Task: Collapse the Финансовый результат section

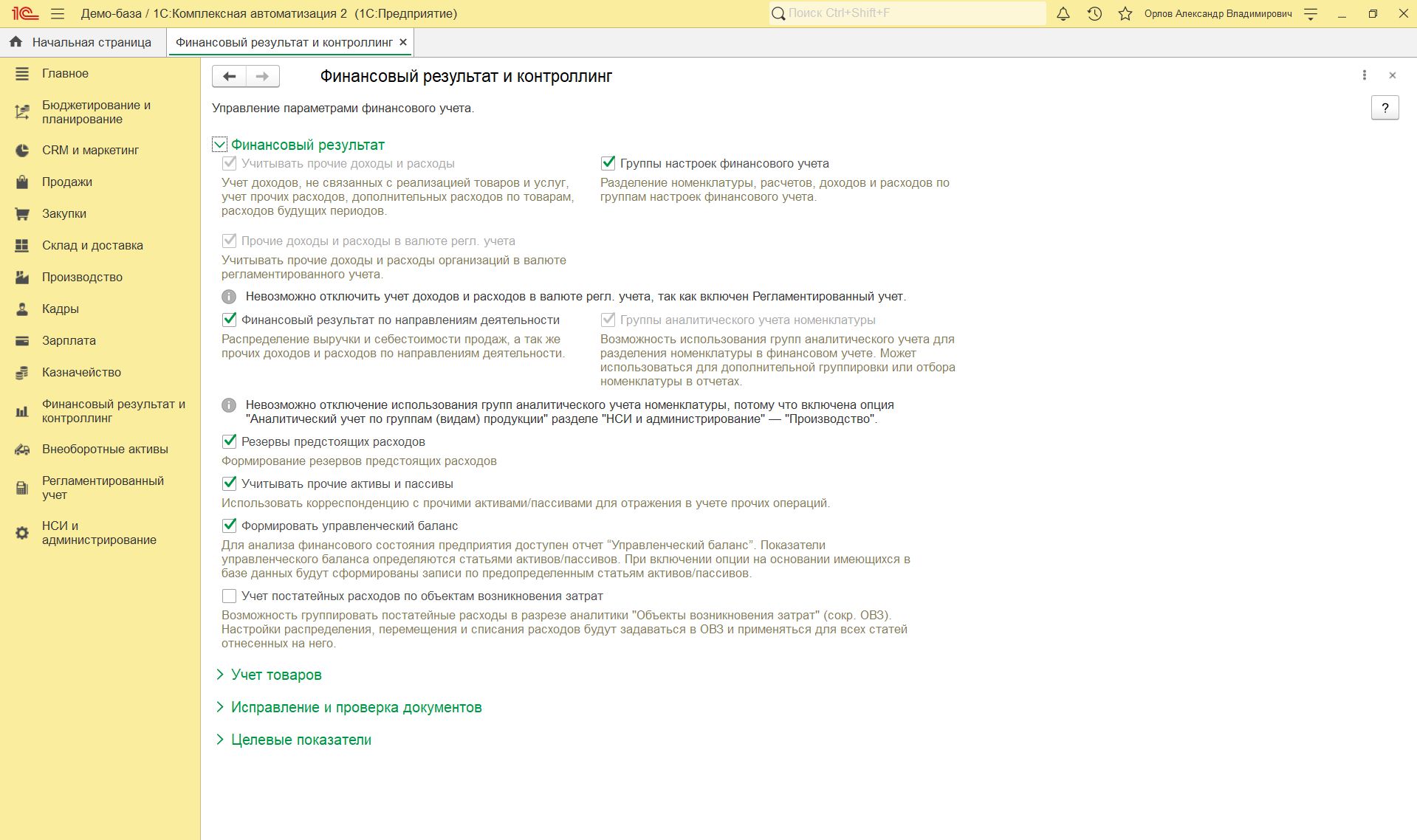Action: pyautogui.click(x=219, y=145)
